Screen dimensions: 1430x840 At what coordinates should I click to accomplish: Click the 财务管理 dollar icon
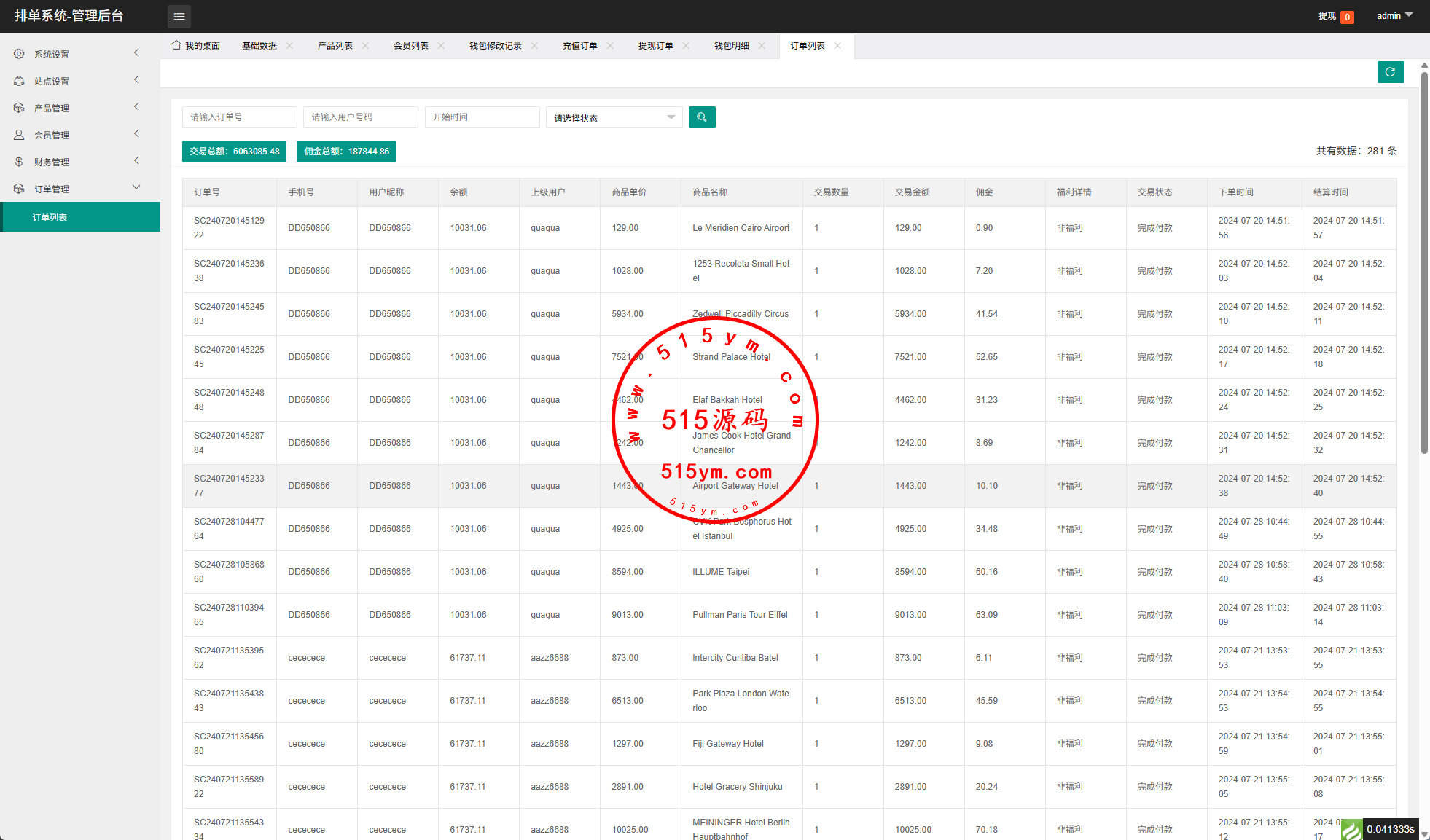pos(19,162)
